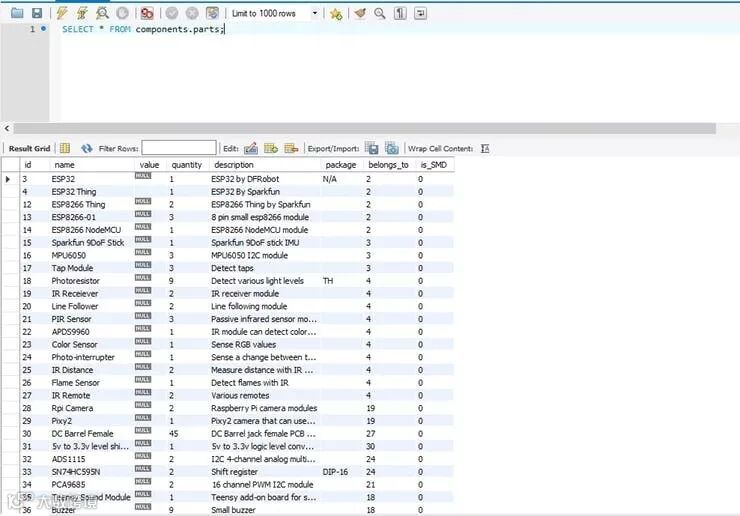The image size is (740, 516).
Task: Sort by the package column header
Action: (x=341, y=165)
